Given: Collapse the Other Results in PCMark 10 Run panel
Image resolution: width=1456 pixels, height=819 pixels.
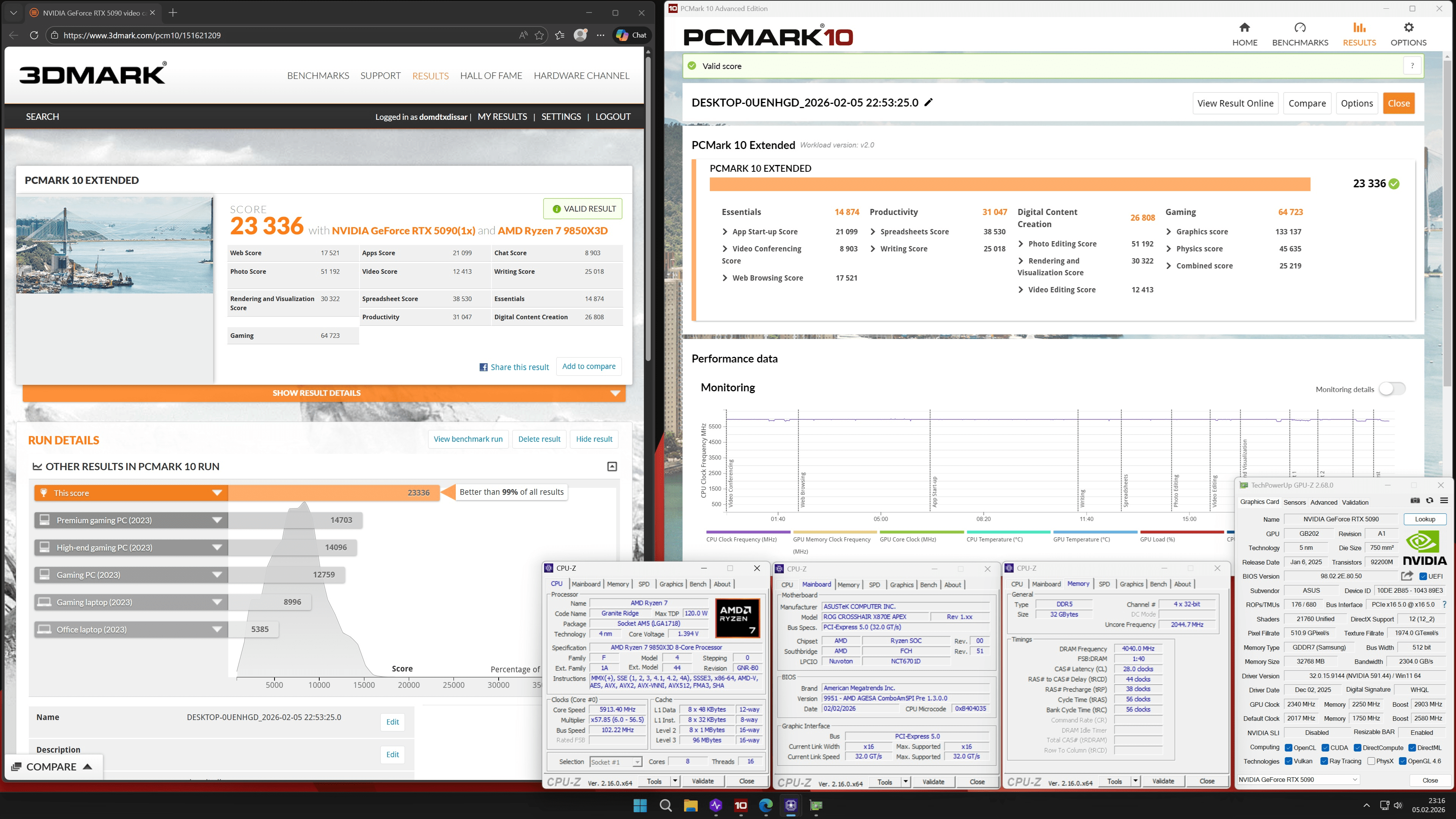Looking at the screenshot, I should coord(612,466).
